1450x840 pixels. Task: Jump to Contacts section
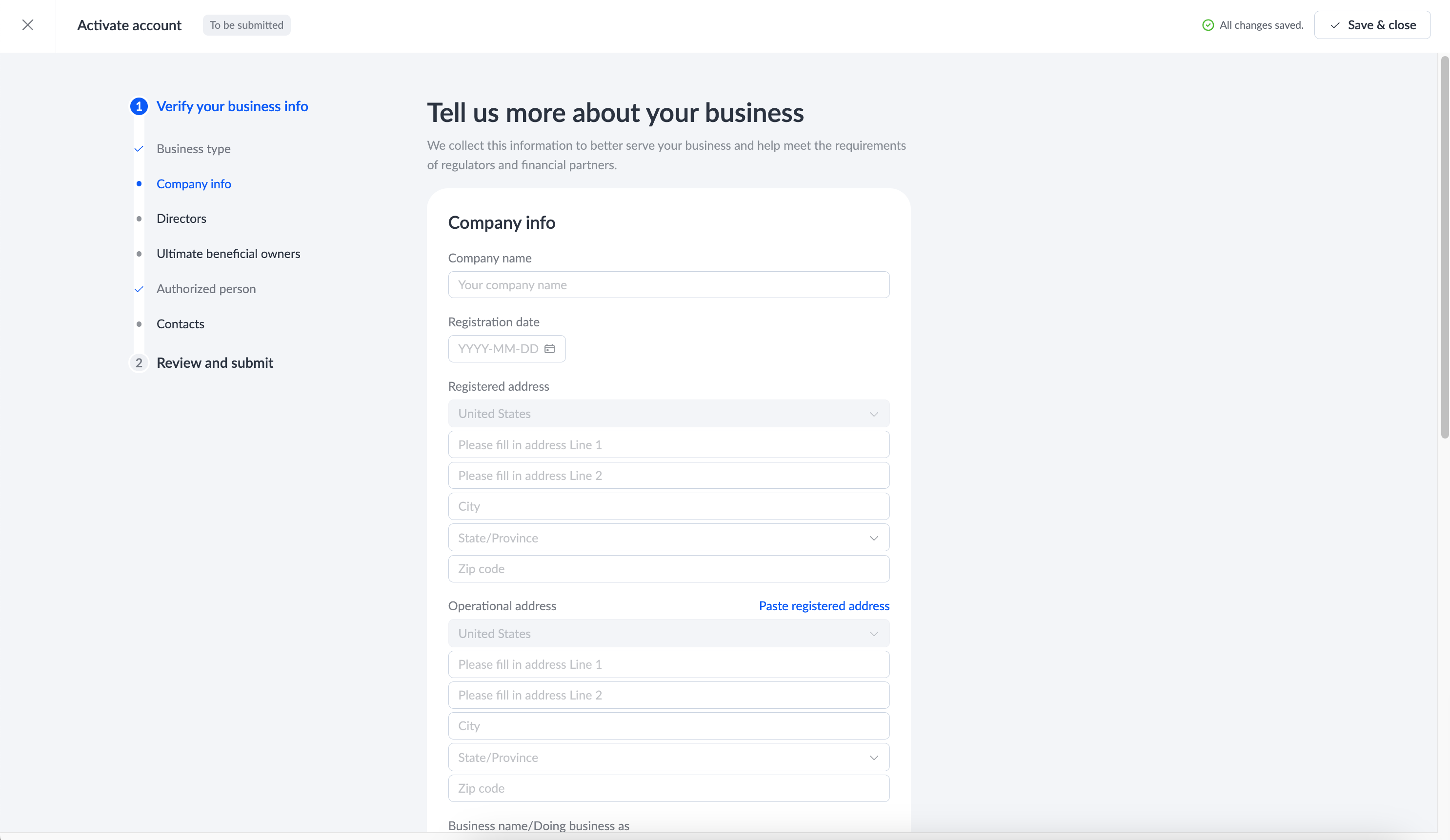(180, 324)
